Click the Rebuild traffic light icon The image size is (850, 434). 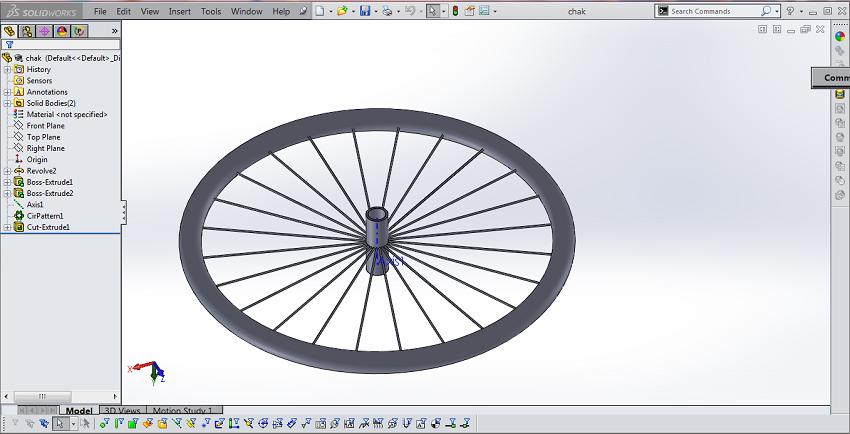(x=455, y=11)
